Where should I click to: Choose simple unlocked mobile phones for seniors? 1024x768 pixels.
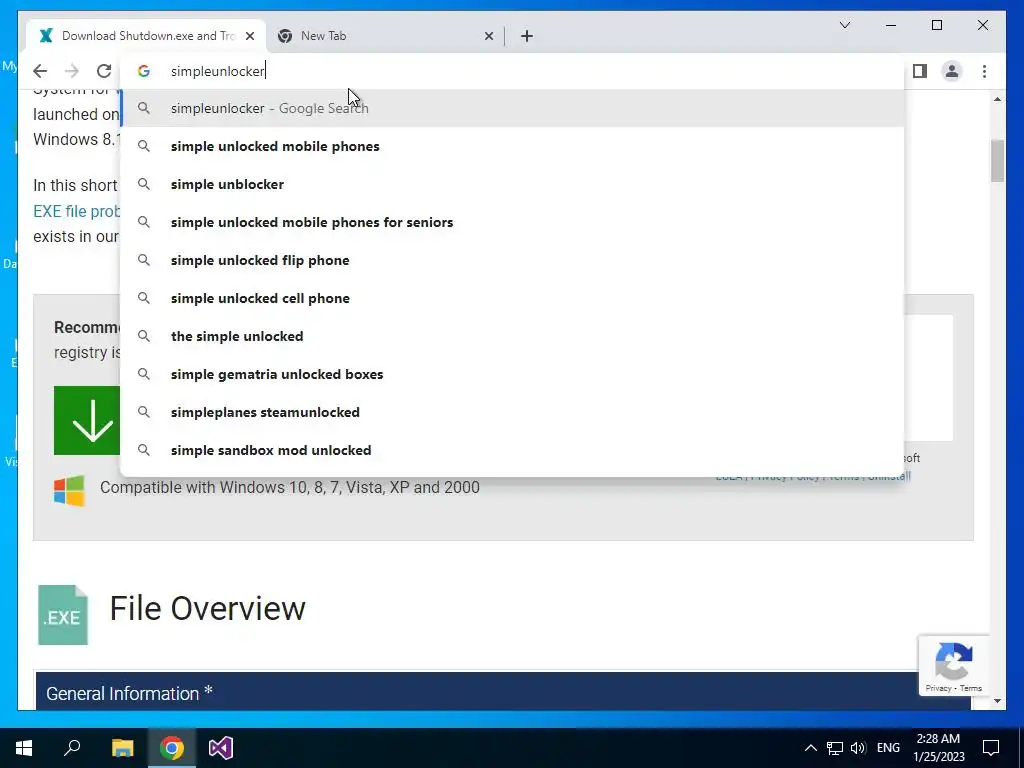(x=513, y=222)
